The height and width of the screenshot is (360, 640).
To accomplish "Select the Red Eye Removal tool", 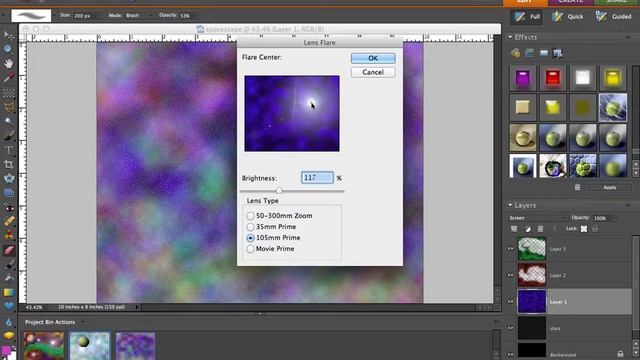I will [x=9, y=208].
